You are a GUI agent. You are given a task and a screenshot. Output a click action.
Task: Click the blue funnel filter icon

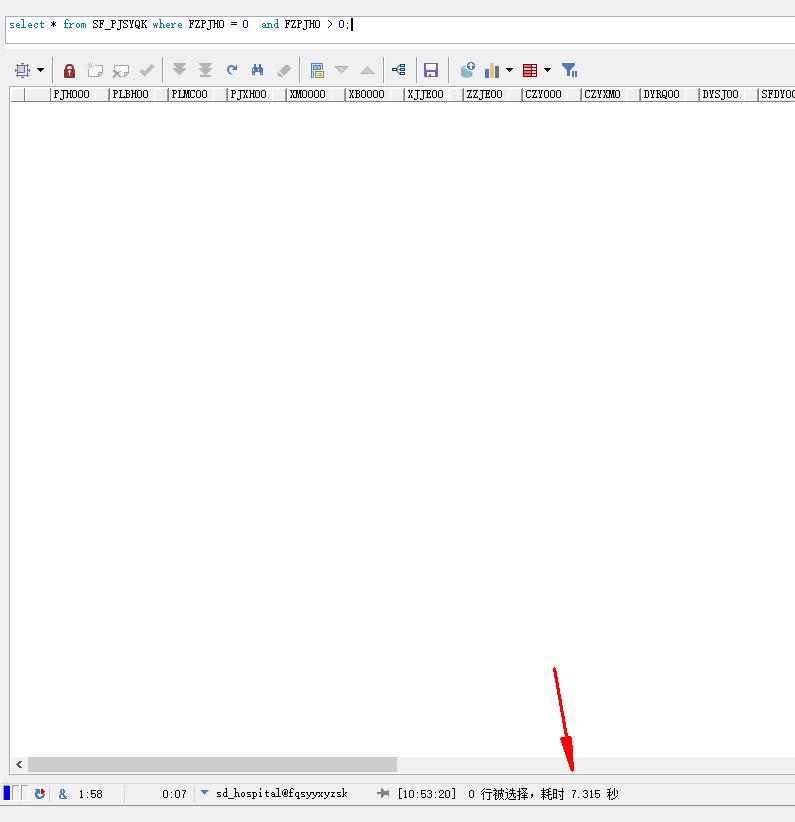(x=570, y=70)
